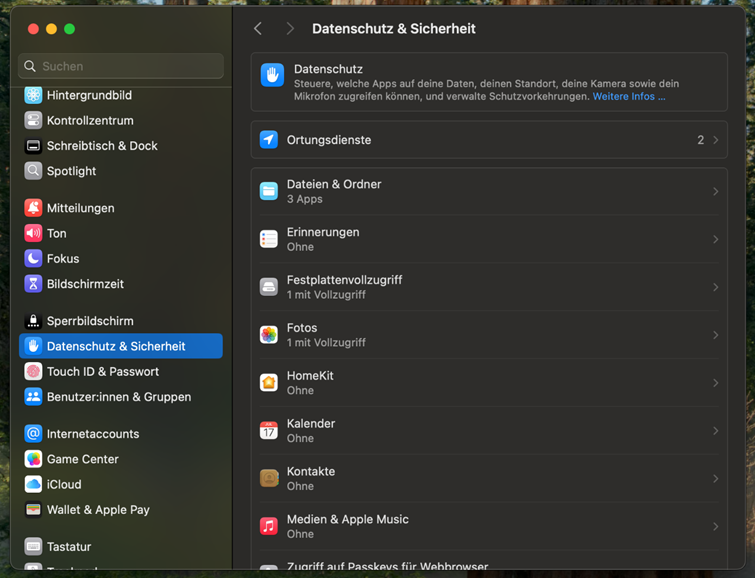Screen dimensions: 755x578
Task: Open the Weitere Infos link
Action: 629,96
